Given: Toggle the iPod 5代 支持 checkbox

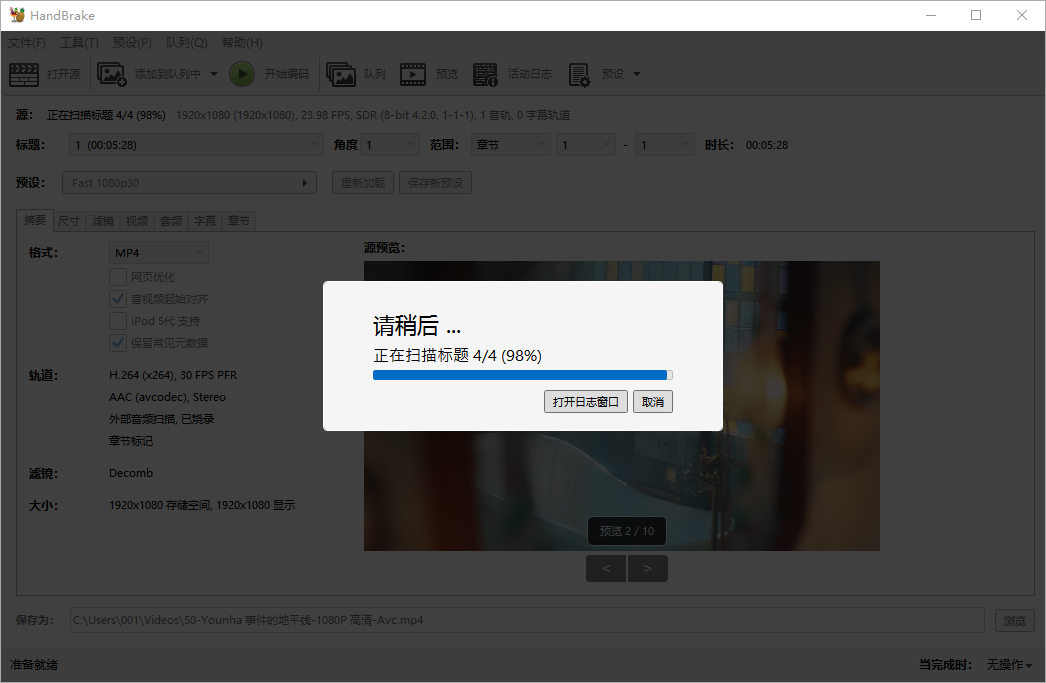Looking at the screenshot, I should click(118, 321).
